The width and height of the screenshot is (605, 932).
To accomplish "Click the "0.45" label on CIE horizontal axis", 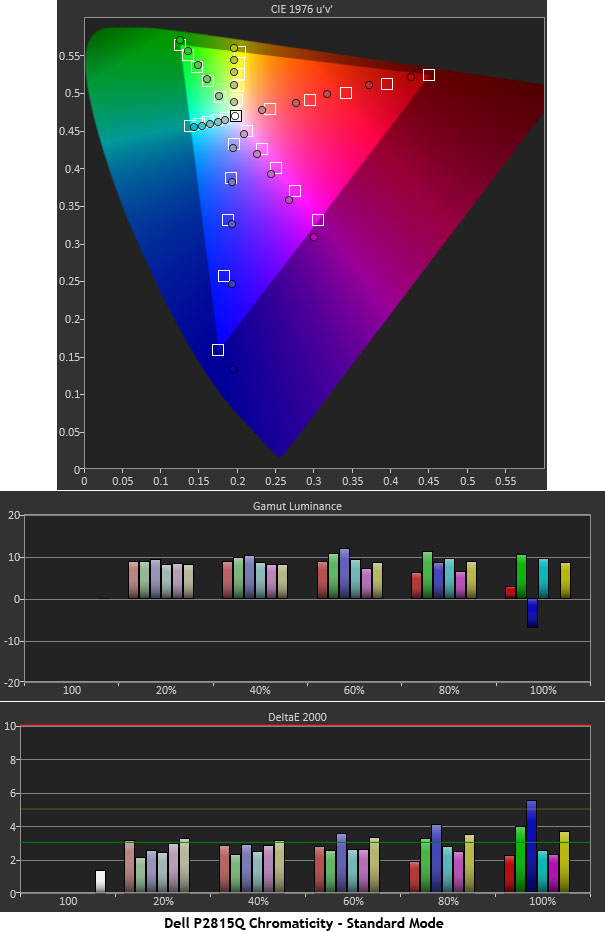I will 428,481.
